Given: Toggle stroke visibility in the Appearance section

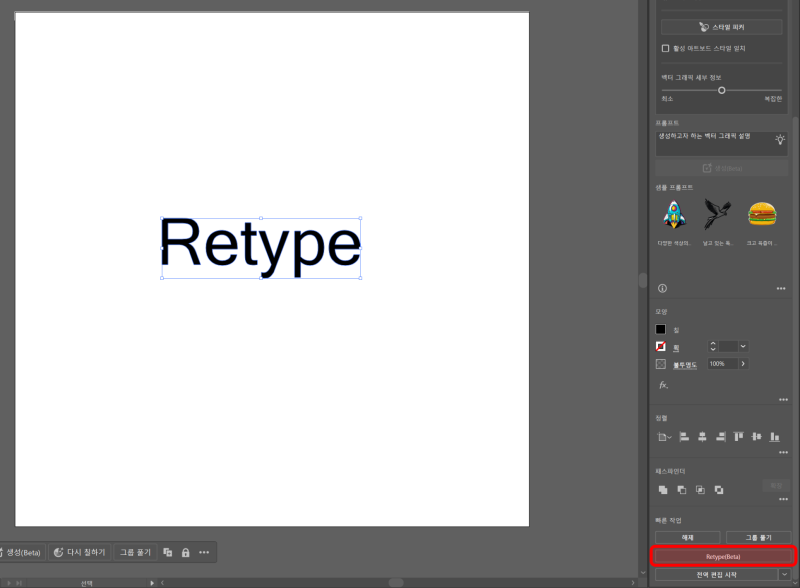Looking at the screenshot, I should coord(660,346).
